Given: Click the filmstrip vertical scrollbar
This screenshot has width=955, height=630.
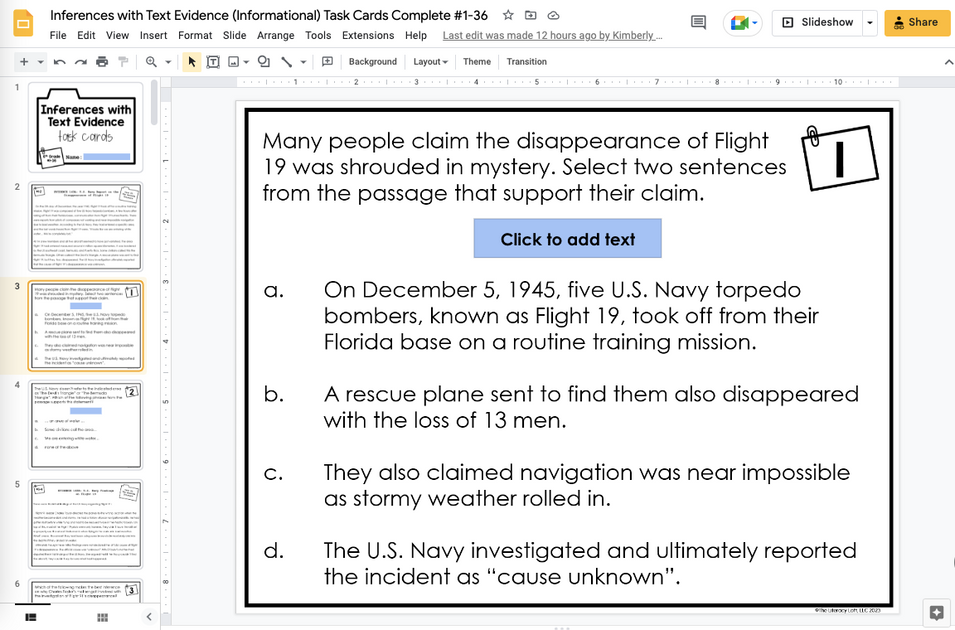Looking at the screenshot, I should point(155,102).
